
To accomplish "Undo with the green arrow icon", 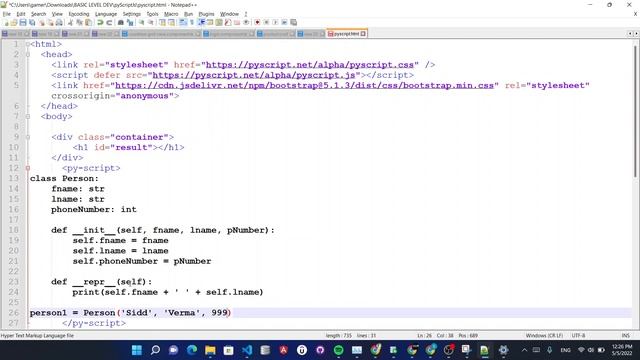I will point(100,22).
